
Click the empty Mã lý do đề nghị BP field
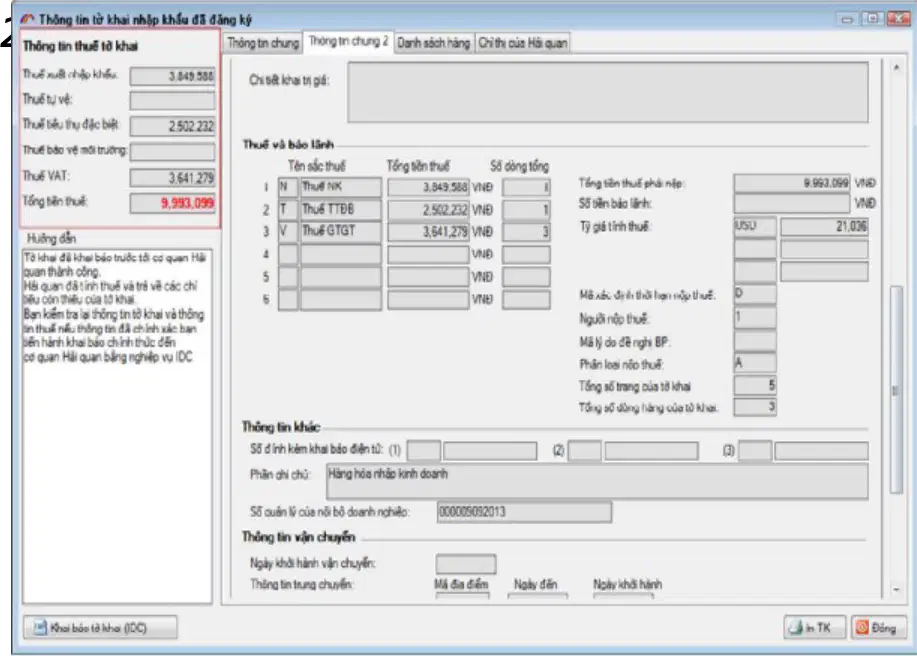click(x=755, y=341)
